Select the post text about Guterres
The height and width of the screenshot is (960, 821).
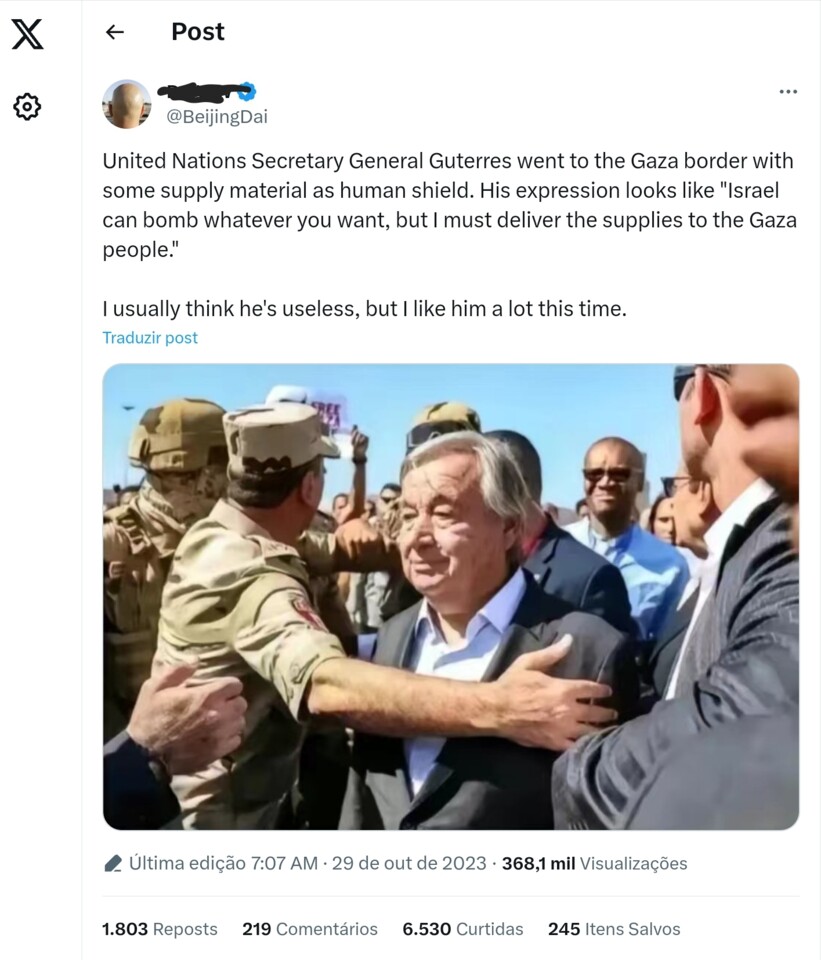(450, 234)
